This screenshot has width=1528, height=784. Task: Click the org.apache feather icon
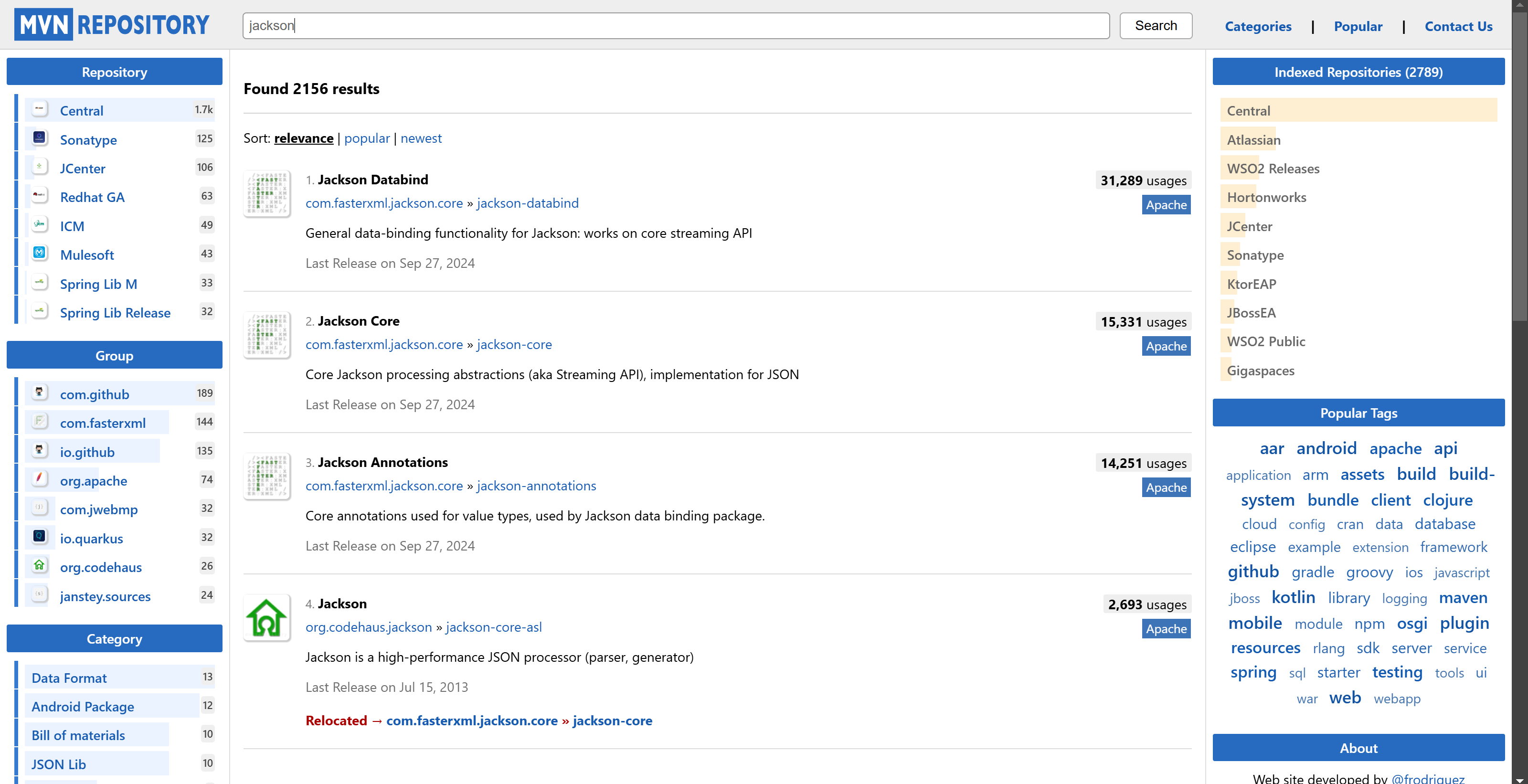pos(39,479)
